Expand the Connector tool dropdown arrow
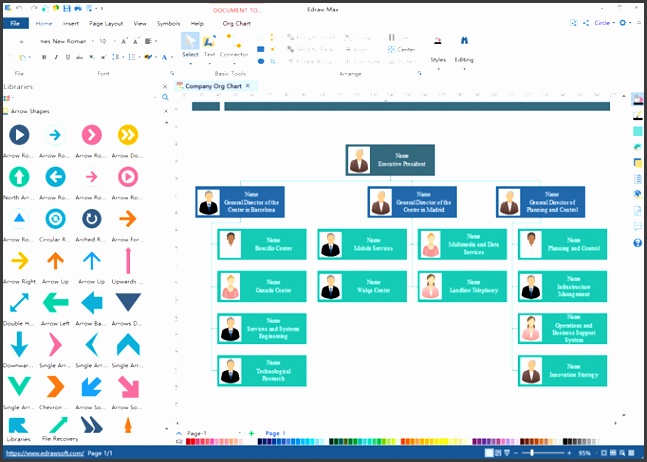647x462 pixels. [234, 64]
